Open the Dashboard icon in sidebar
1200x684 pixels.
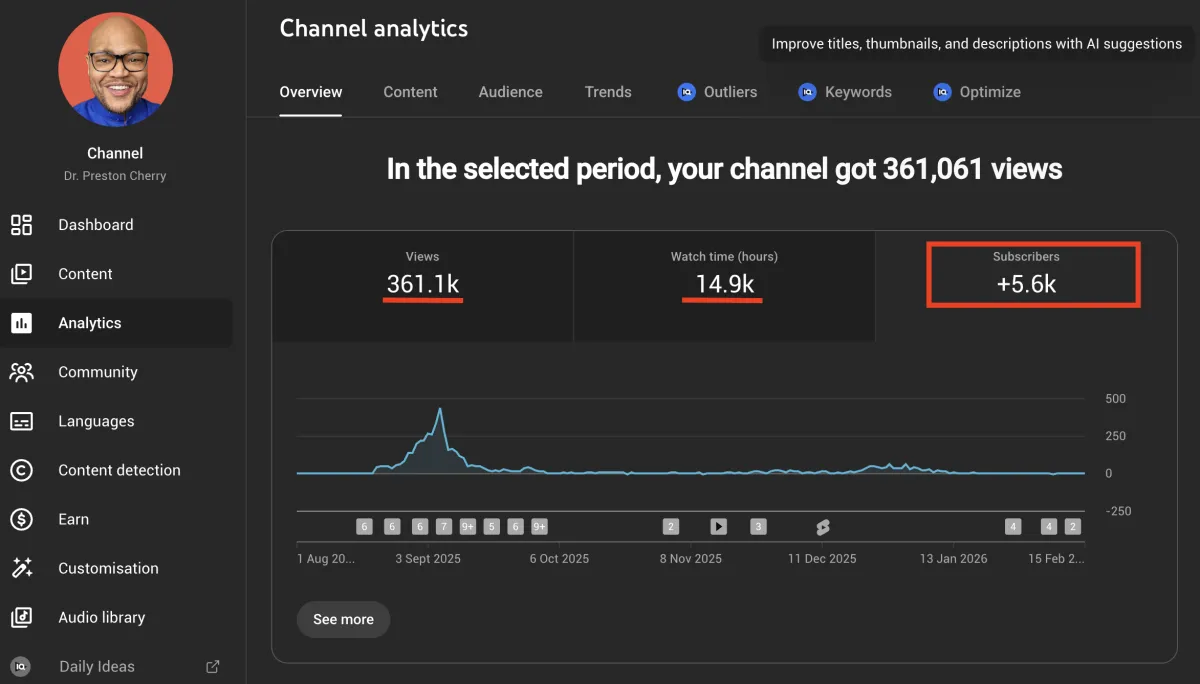tap(21, 225)
